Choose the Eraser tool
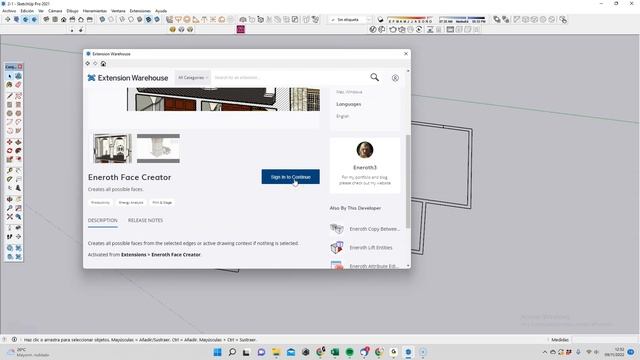 pos(18,85)
